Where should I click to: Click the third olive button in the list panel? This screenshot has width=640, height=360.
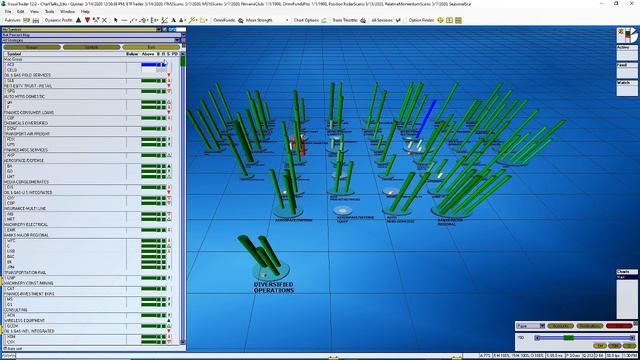coord(151,47)
